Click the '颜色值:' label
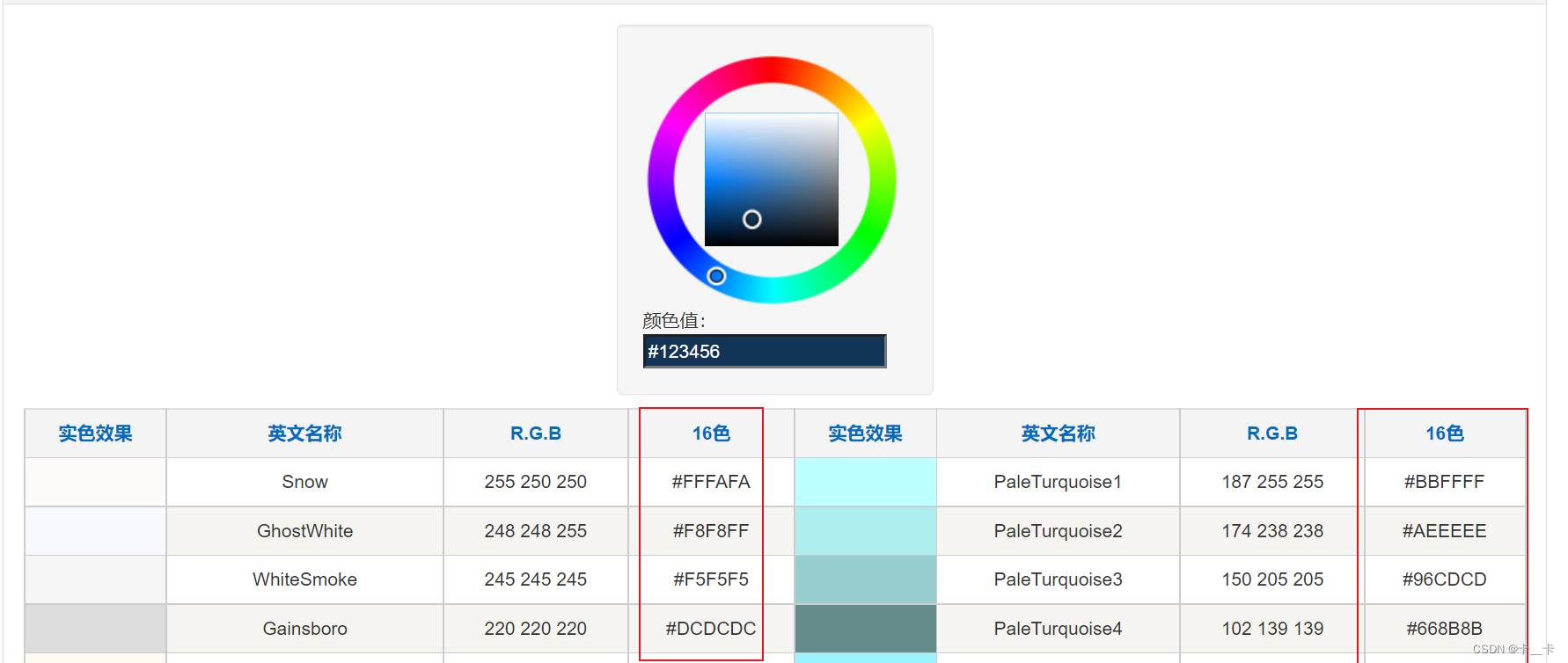 [674, 321]
